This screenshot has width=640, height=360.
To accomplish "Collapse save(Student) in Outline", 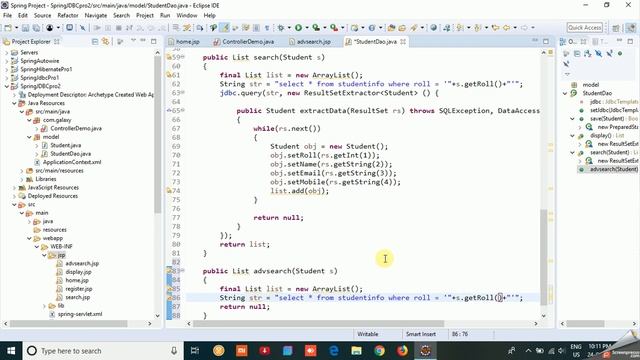I will 572,119.
